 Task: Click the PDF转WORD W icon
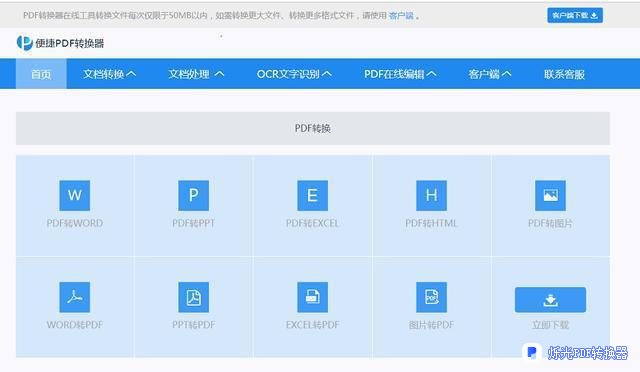(75, 195)
